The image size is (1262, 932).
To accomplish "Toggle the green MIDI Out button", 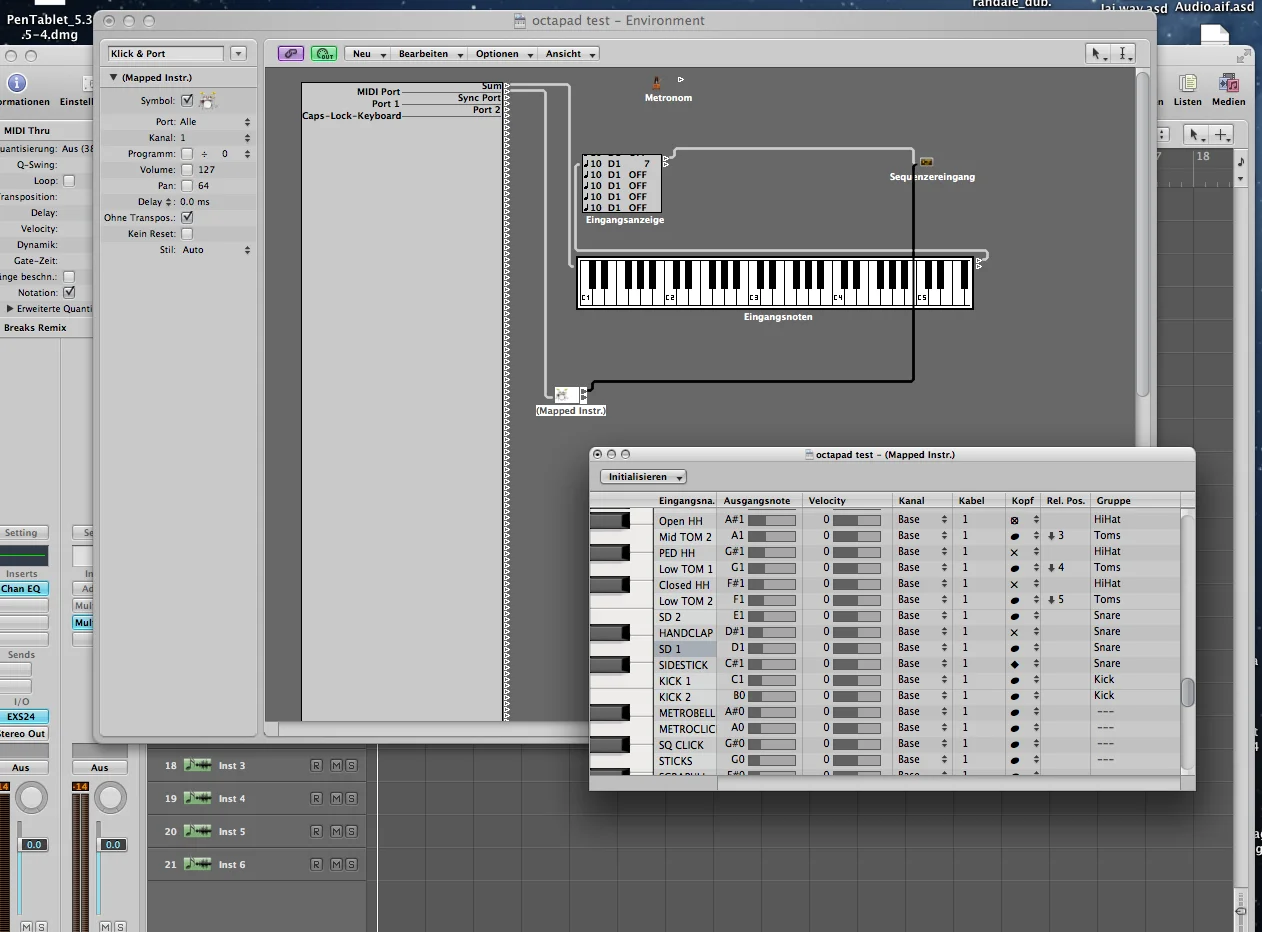I will click(x=323, y=54).
